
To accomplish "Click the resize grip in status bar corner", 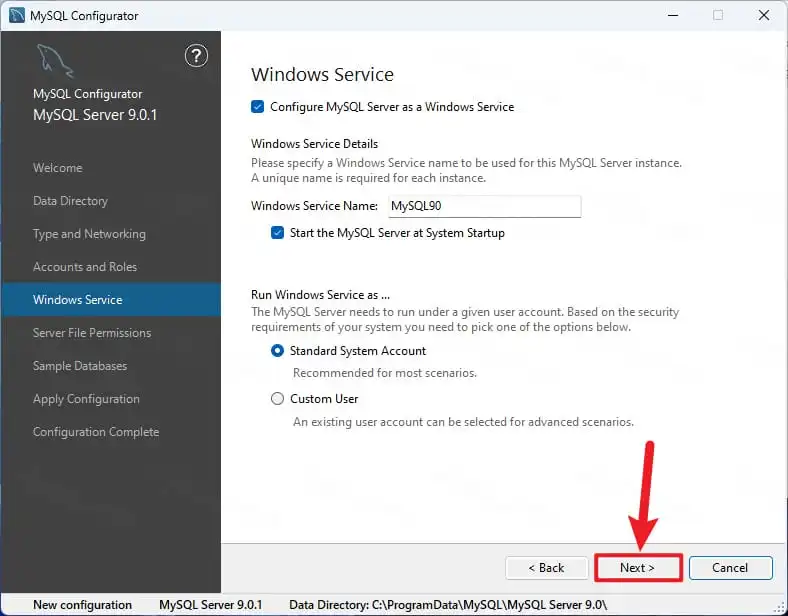I will pyautogui.click(x=779, y=607).
